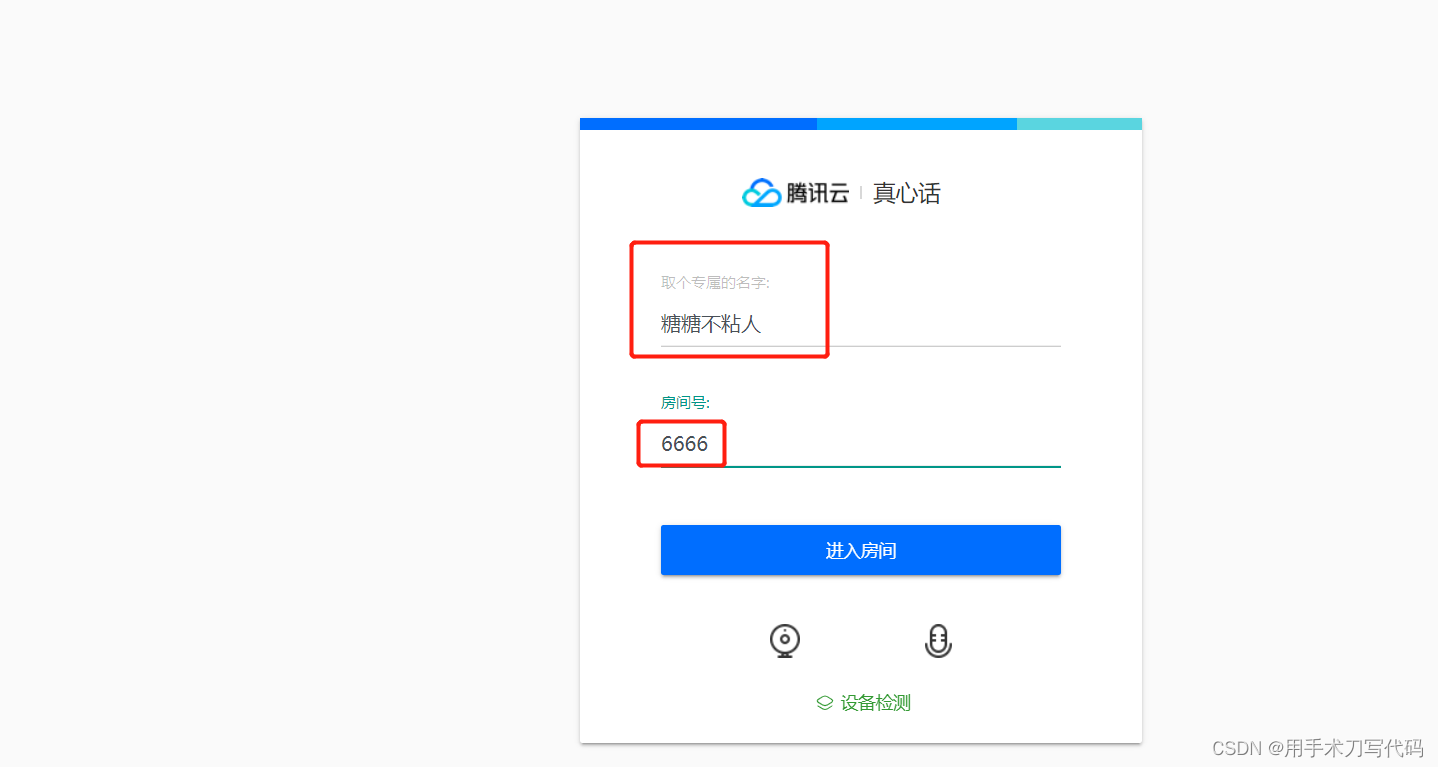Click the 真心话 title text
This screenshot has width=1438, height=767.
[x=907, y=193]
